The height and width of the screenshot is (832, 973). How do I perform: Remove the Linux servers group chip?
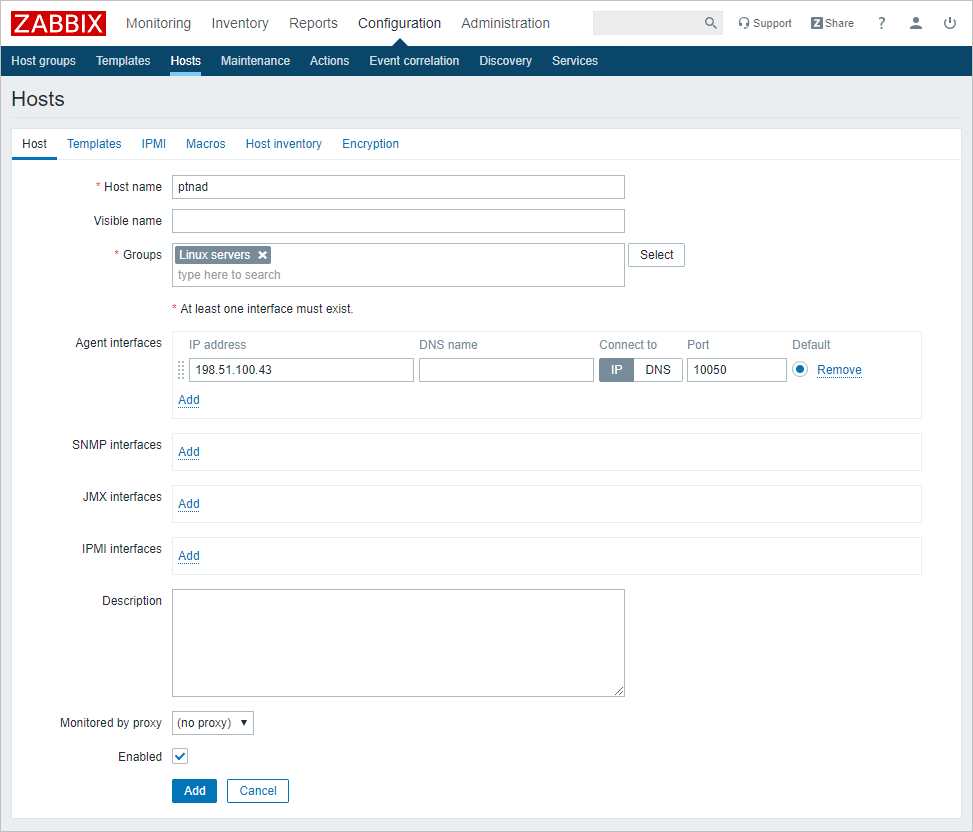click(x=262, y=254)
